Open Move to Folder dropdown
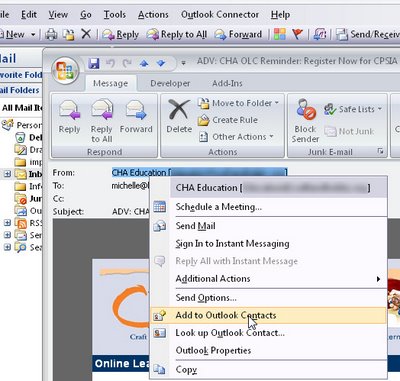Image resolution: width=400 pixels, height=381 pixels. pos(238,103)
